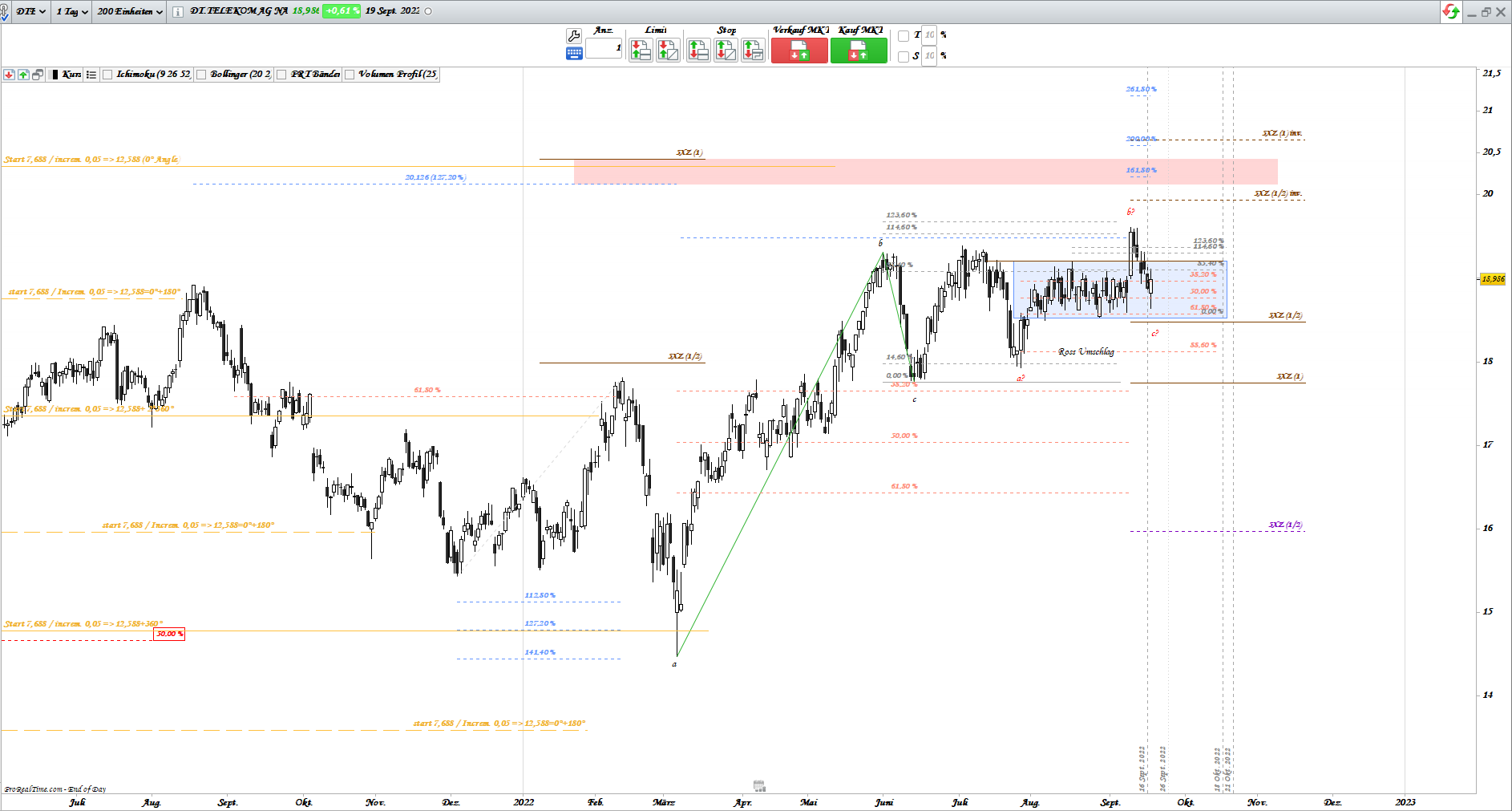Click the first Stop order icon
The image size is (1512, 811).
click(698, 51)
